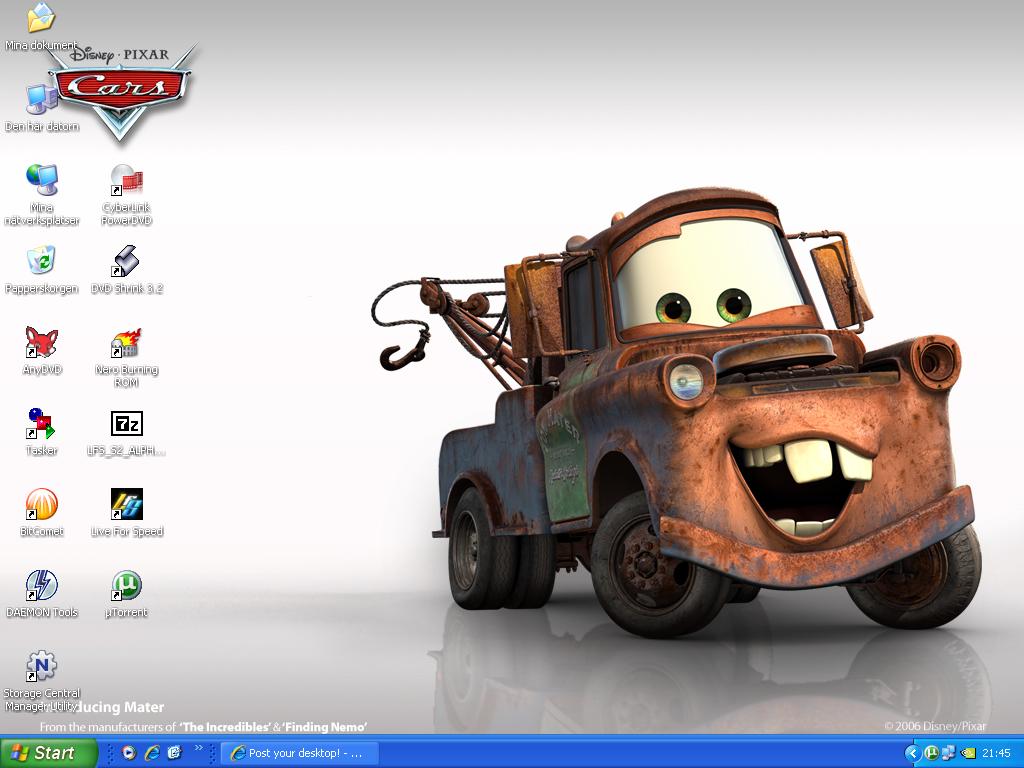Launch the AnyDVD fox icon
This screenshot has height=768, width=1024.
tap(42, 342)
